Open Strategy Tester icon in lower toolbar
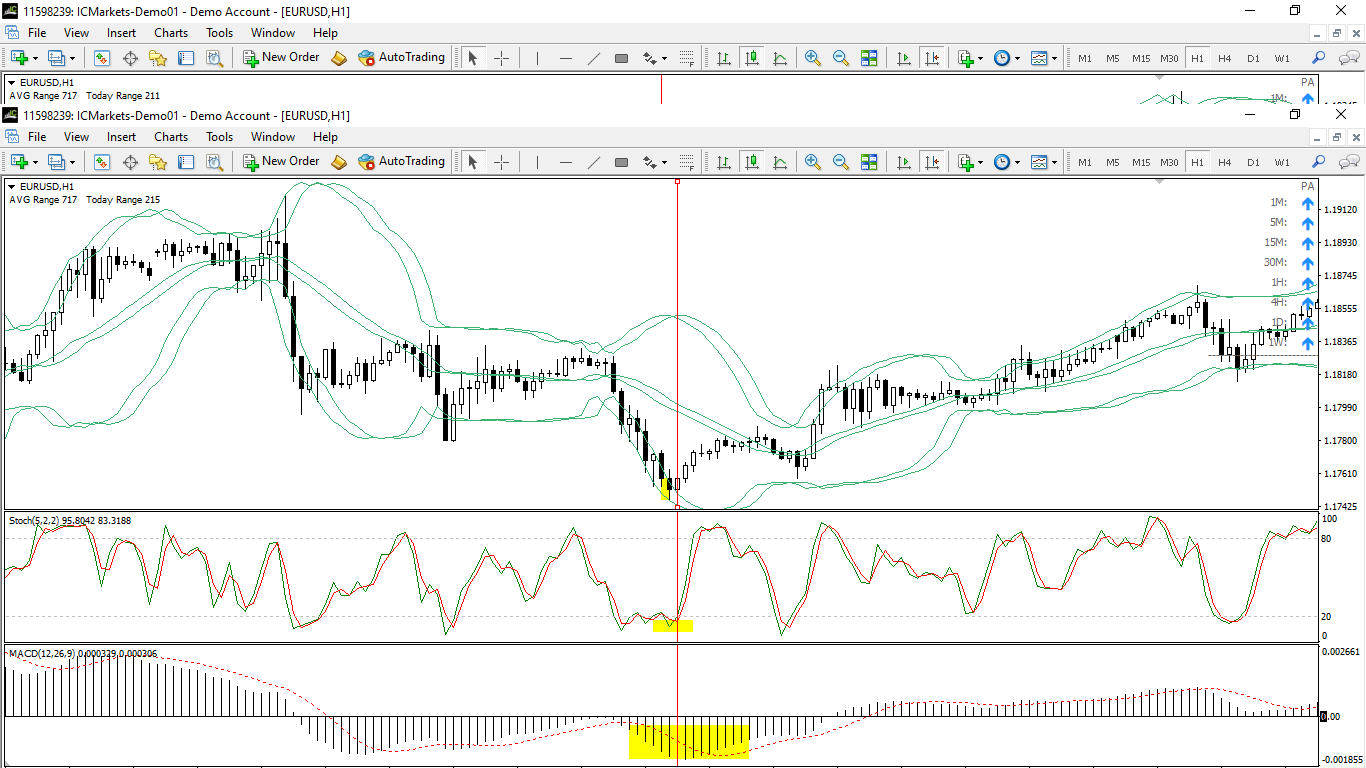Image resolution: width=1366 pixels, height=768 pixels. point(214,162)
